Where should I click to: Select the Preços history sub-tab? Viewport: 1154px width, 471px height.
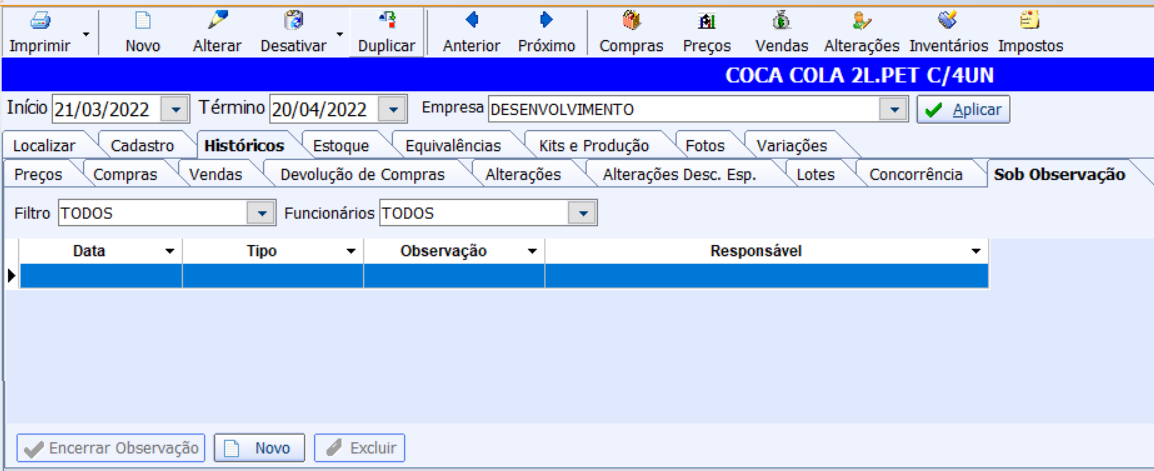click(x=38, y=174)
